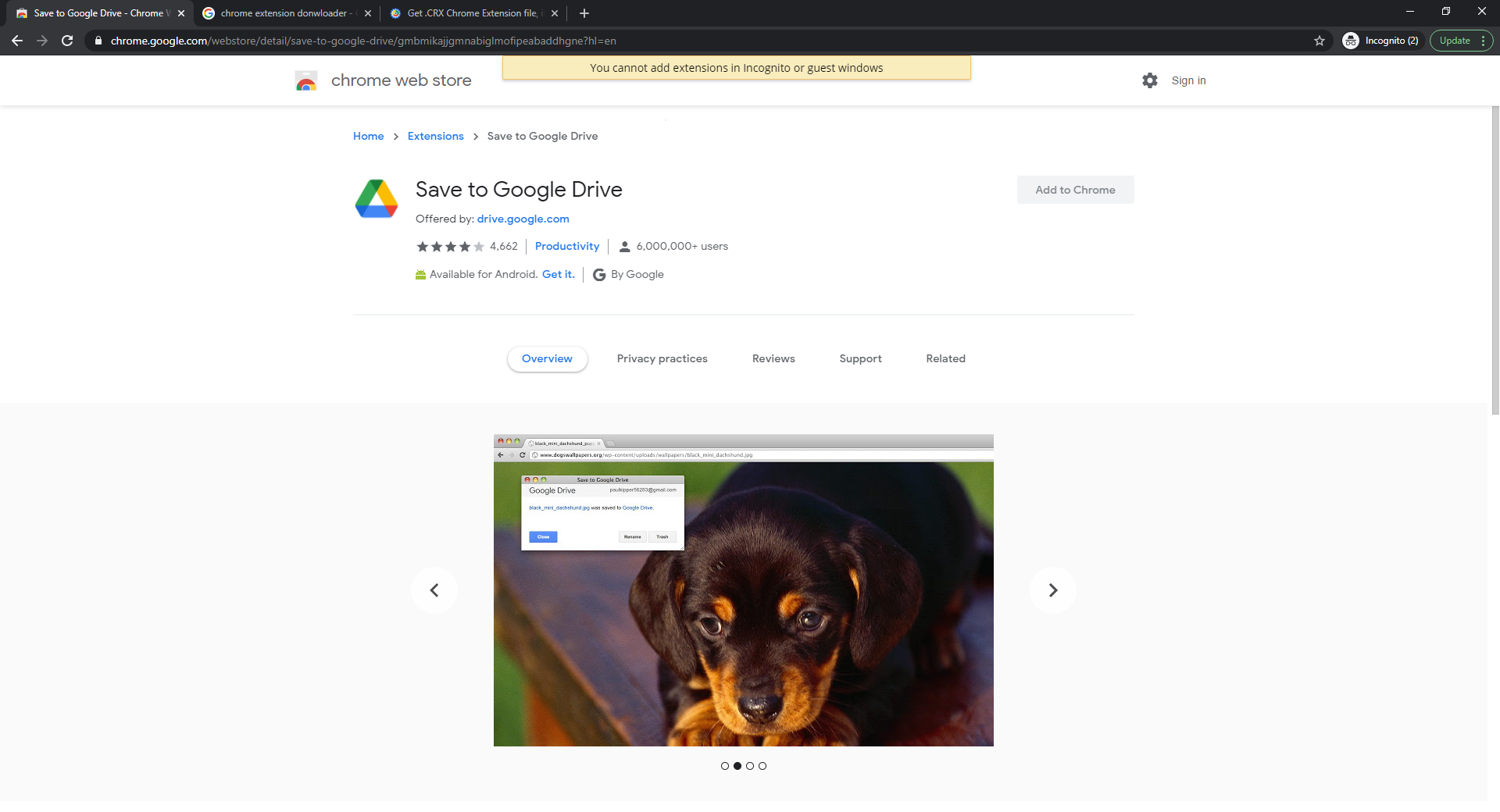Click the 6,000,000+ users text
The width and height of the screenshot is (1500, 812).
point(681,246)
